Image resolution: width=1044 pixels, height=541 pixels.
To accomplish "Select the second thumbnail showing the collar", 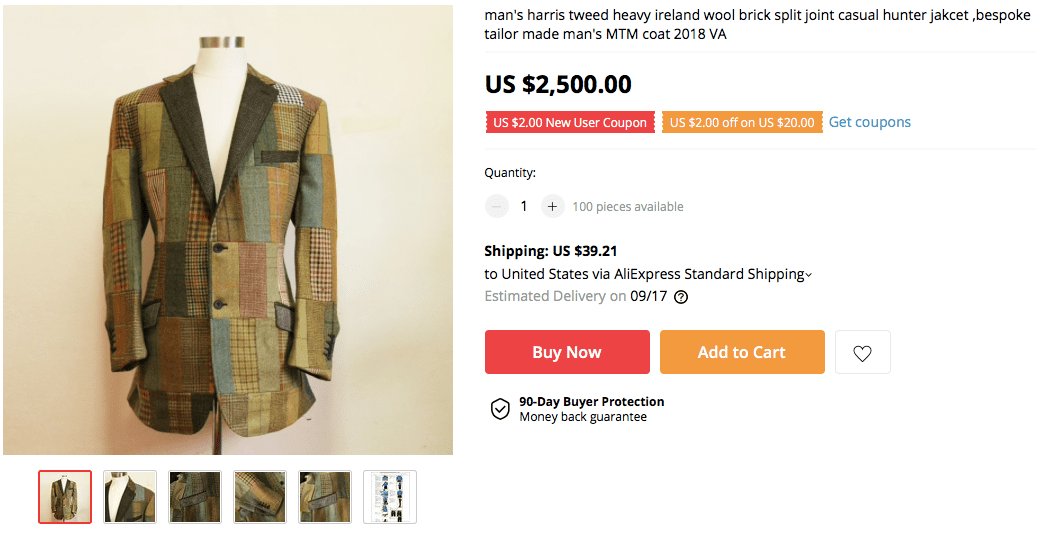I will pos(130,497).
